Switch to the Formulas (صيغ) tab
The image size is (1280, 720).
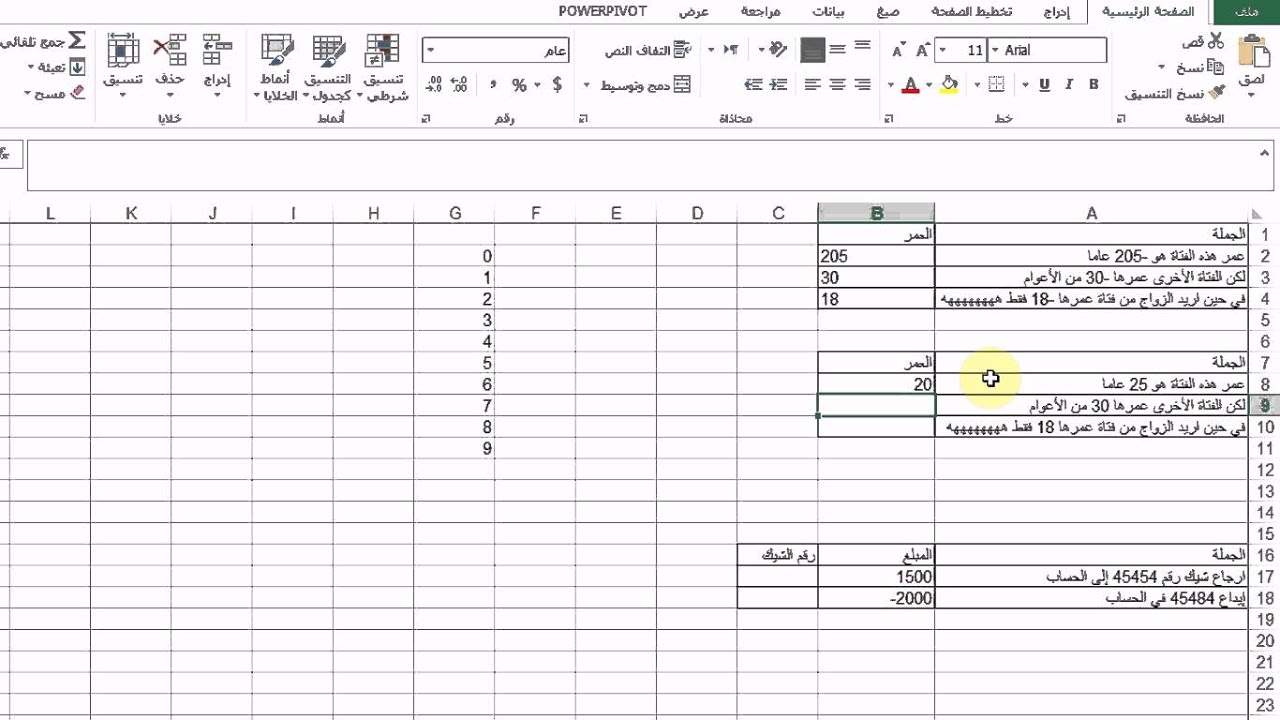(888, 12)
